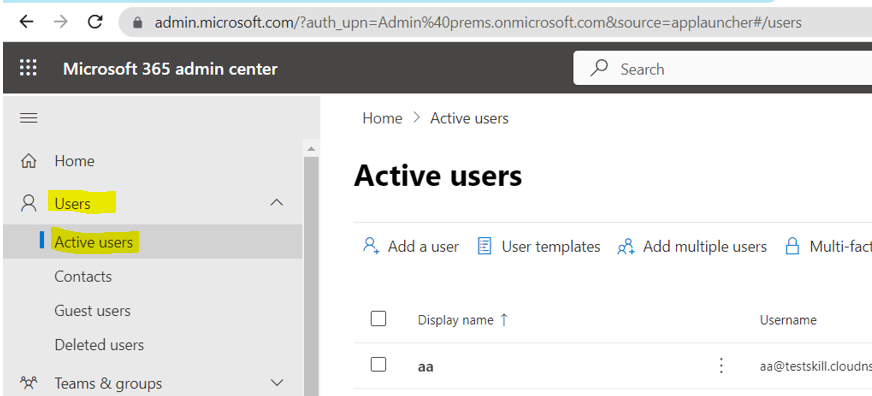
Task: Collapse the Users section chevron
Action: pyautogui.click(x=276, y=202)
